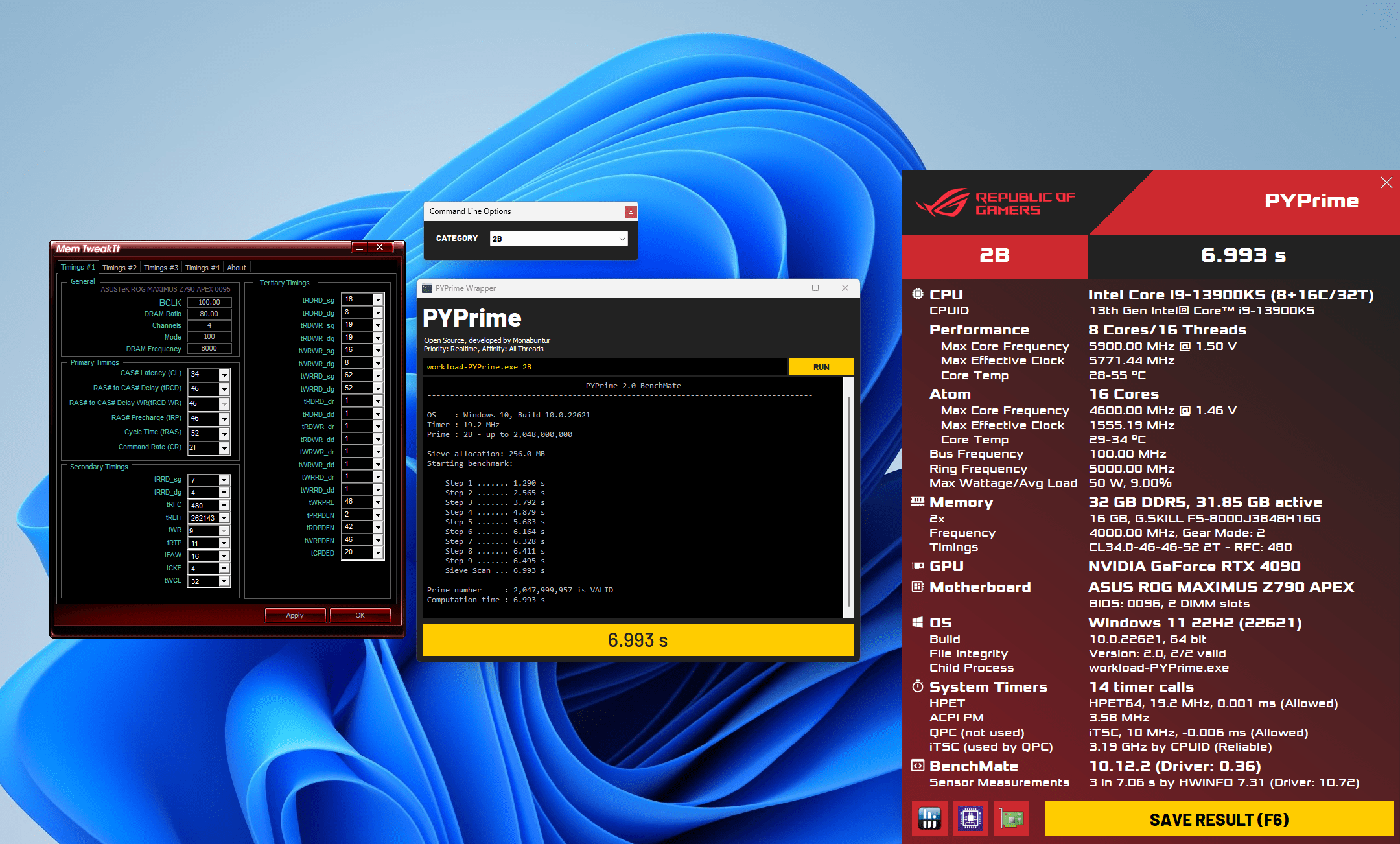The width and height of the screenshot is (1400, 844).
Task: Open the tRDRD_sg timing dropdown
Action: [x=378, y=300]
